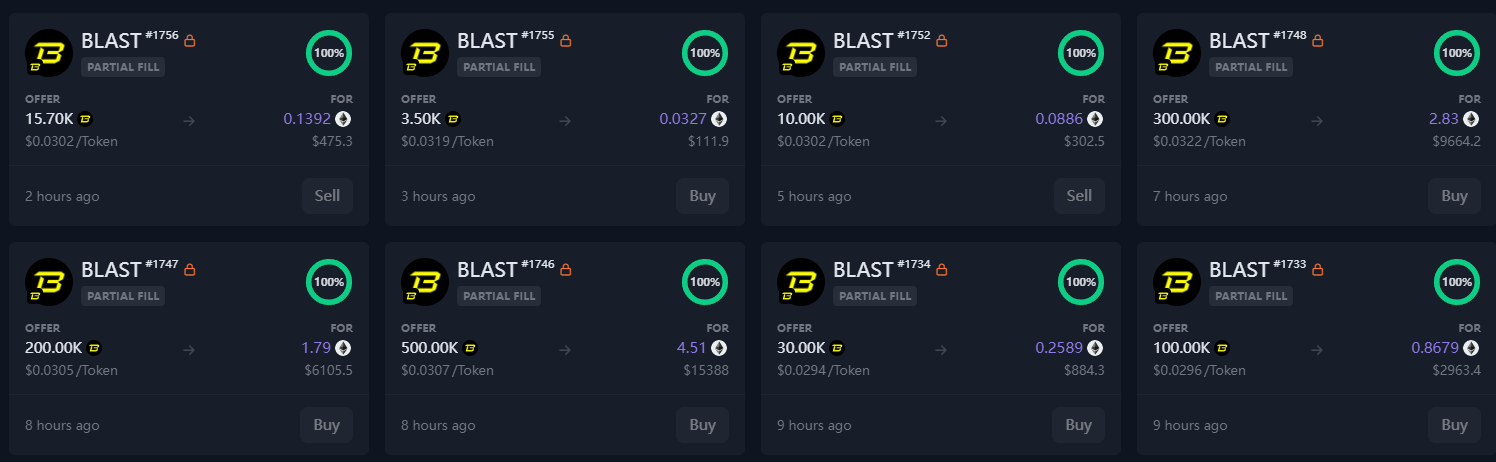Click the BLAST logo on offer #1756
This screenshot has height=462, width=1496.
48,53
